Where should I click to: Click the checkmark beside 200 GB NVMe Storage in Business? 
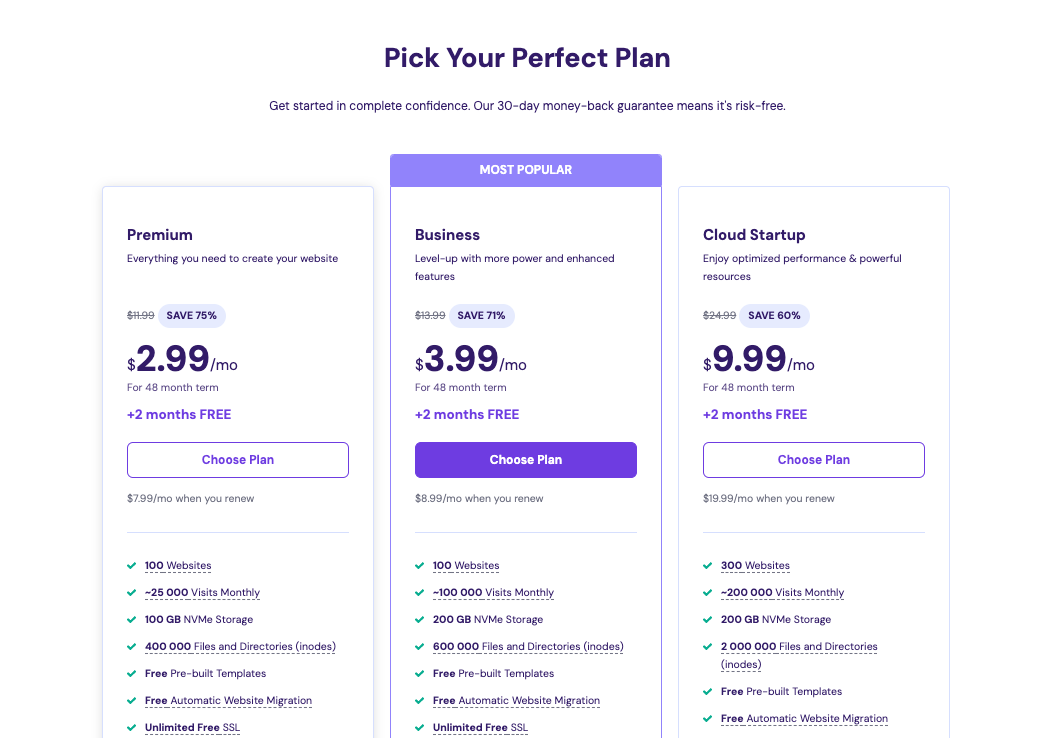click(419, 619)
